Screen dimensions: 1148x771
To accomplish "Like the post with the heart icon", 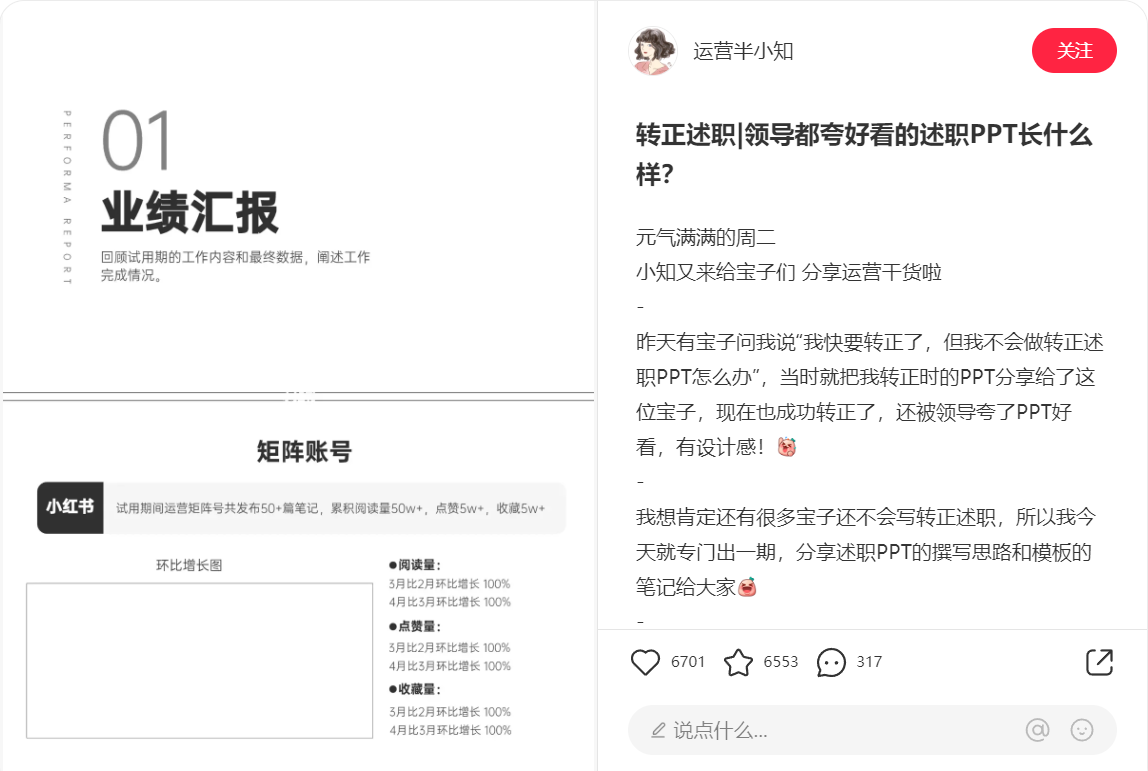I will tap(645, 662).
